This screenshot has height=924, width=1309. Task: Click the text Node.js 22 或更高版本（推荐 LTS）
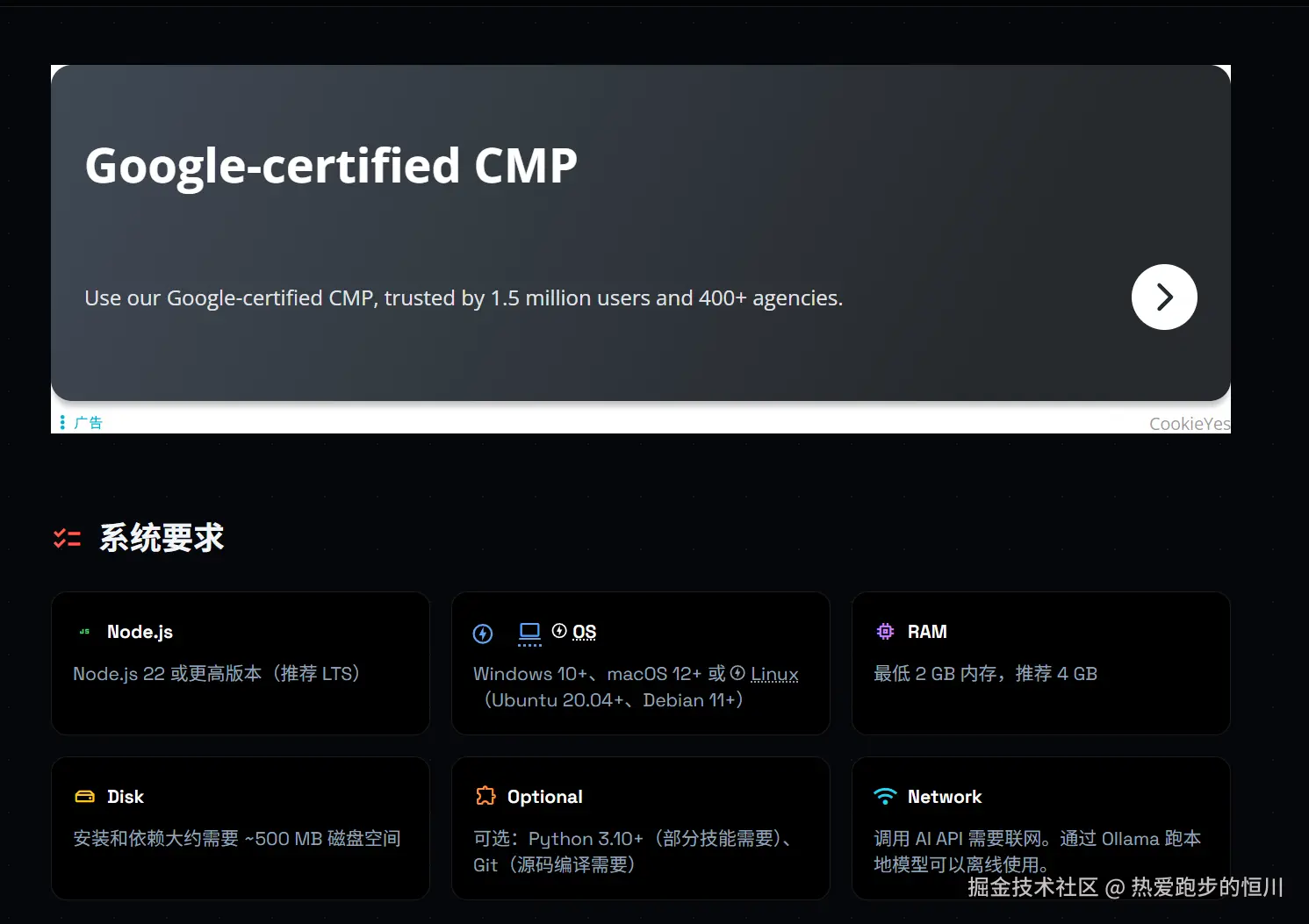[217, 674]
